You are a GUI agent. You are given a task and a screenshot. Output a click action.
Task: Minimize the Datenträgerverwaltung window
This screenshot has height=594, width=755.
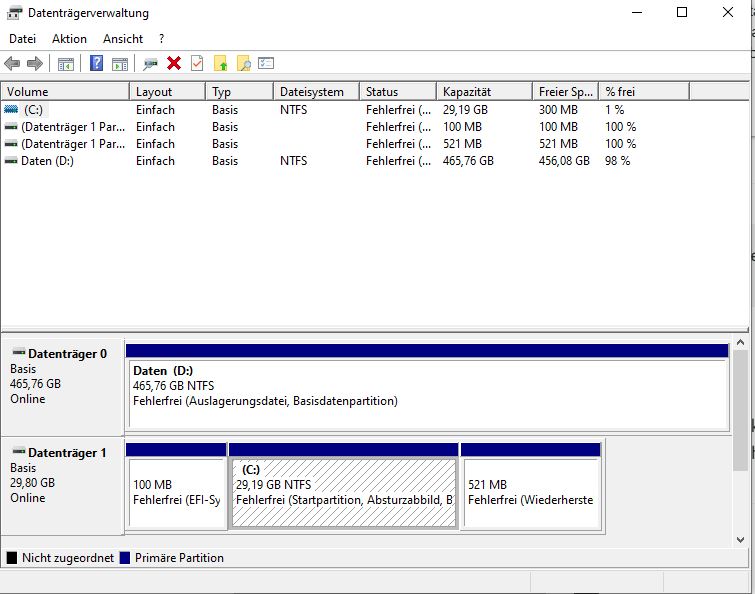(x=637, y=13)
